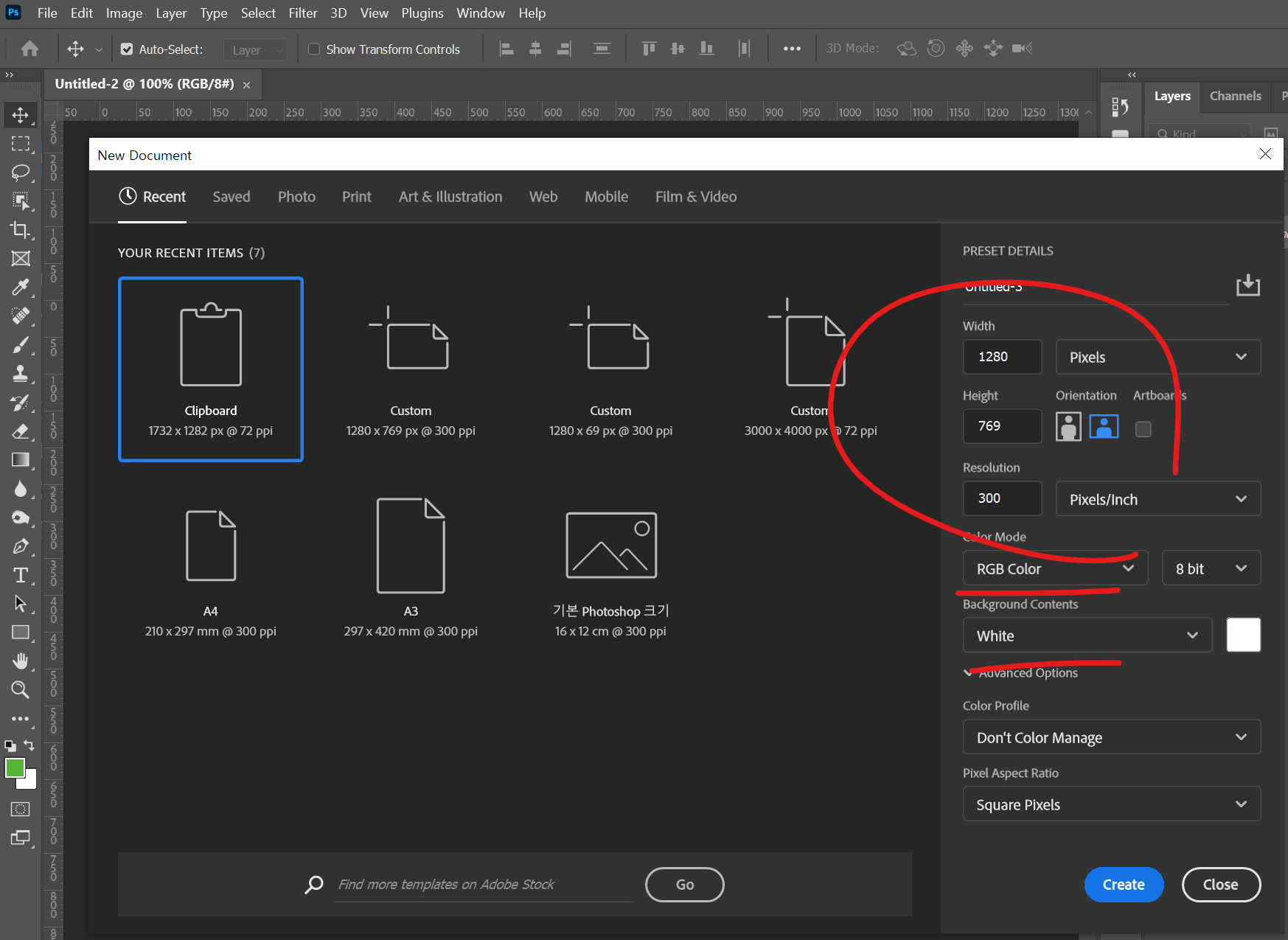Open the Square Pixels aspect dropdown

click(1111, 804)
